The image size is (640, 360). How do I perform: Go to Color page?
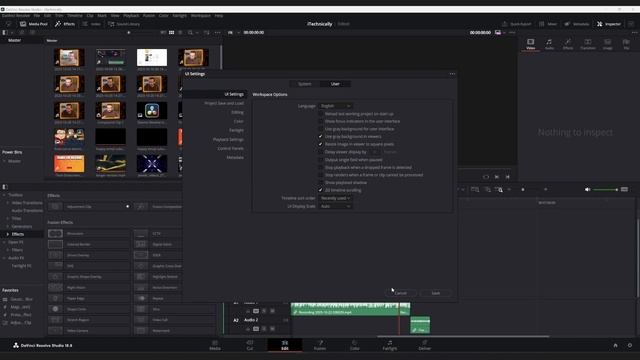[x=355, y=345]
